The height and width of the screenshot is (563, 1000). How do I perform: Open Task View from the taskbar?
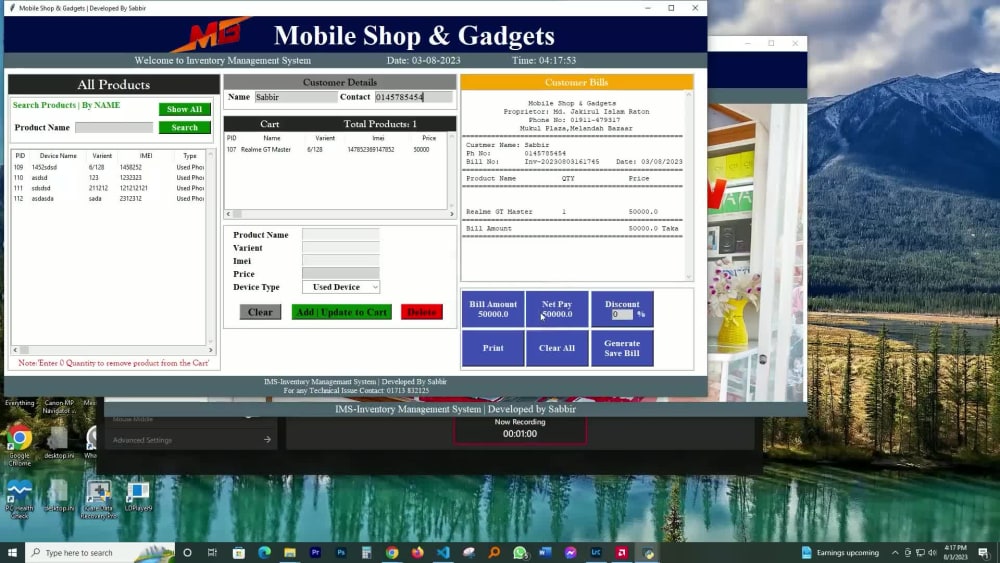pos(212,553)
